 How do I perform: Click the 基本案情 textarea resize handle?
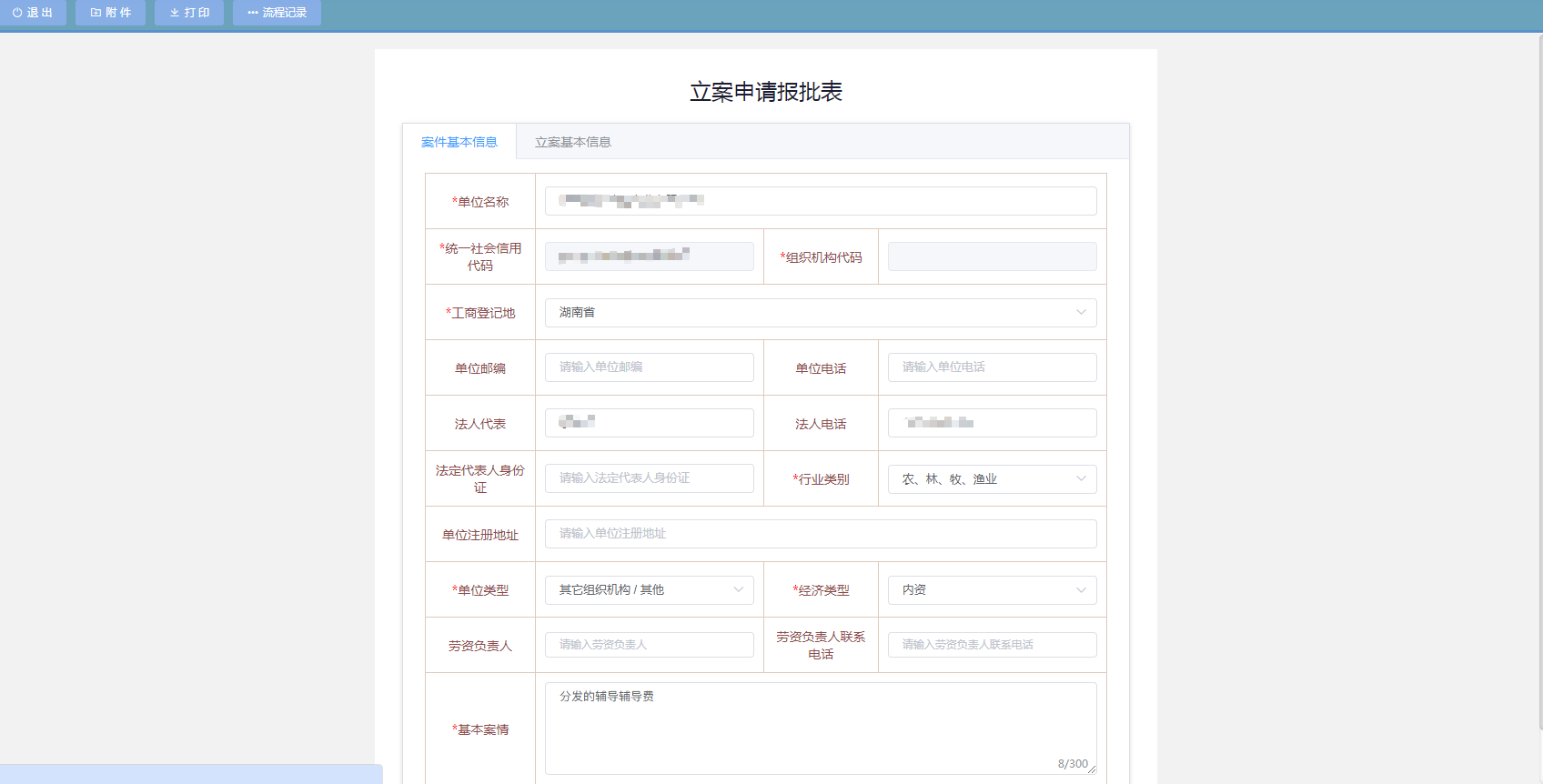[x=1092, y=769]
